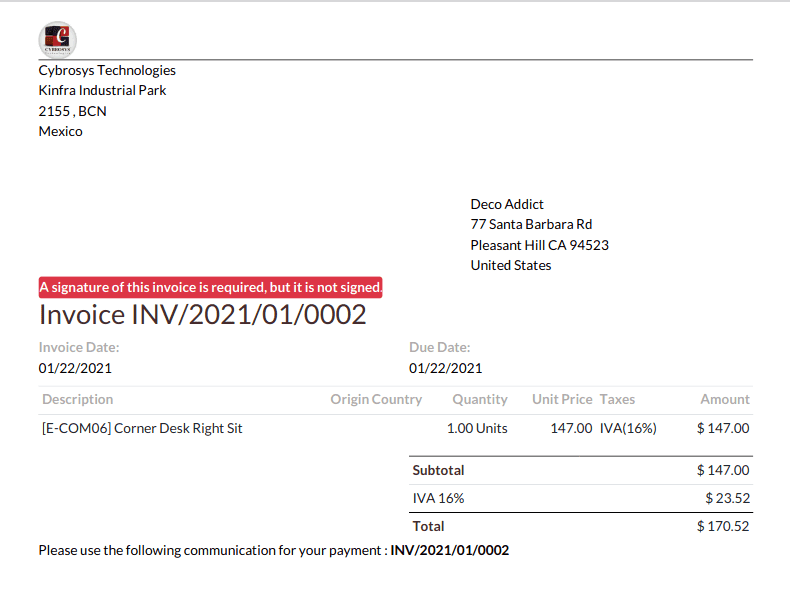
Task: Click the due date value under Due Date
Action: click(445, 368)
